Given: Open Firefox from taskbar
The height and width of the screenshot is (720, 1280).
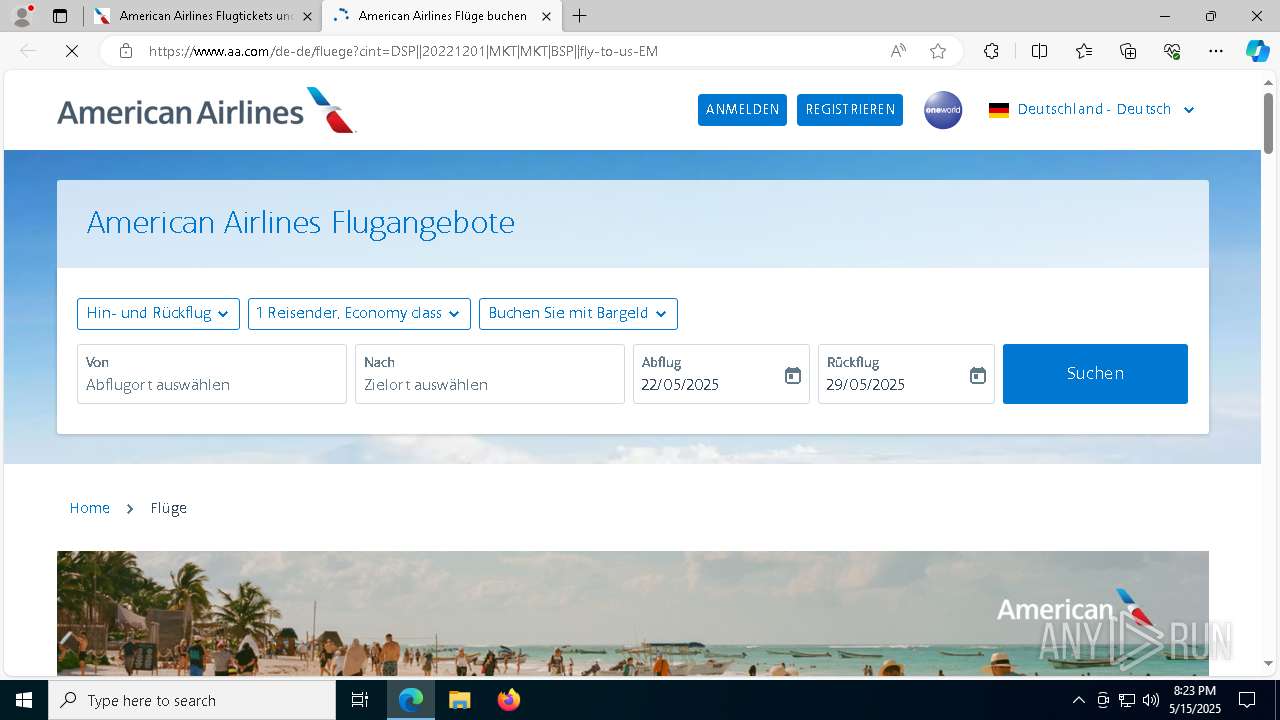Looking at the screenshot, I should (x=509, y=700).
